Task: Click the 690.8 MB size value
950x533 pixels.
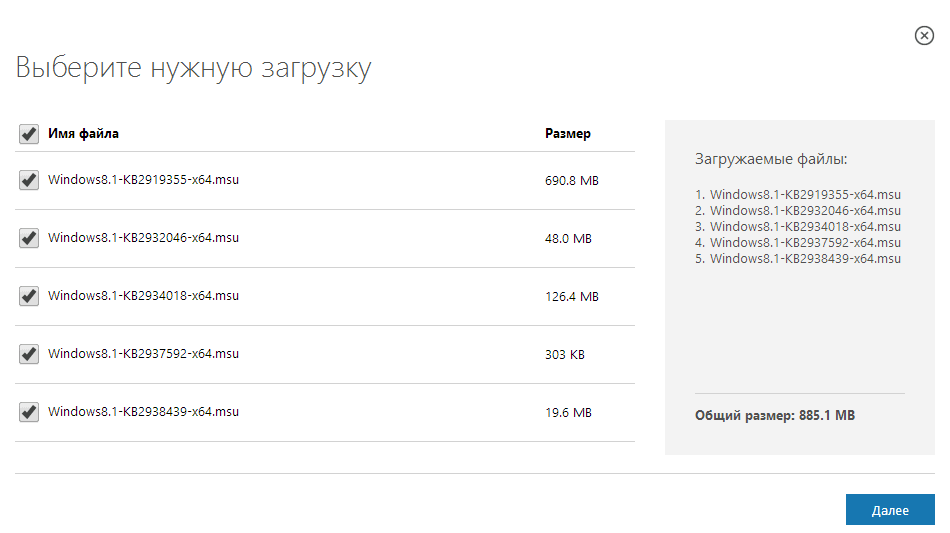Action: pos(571,180)
